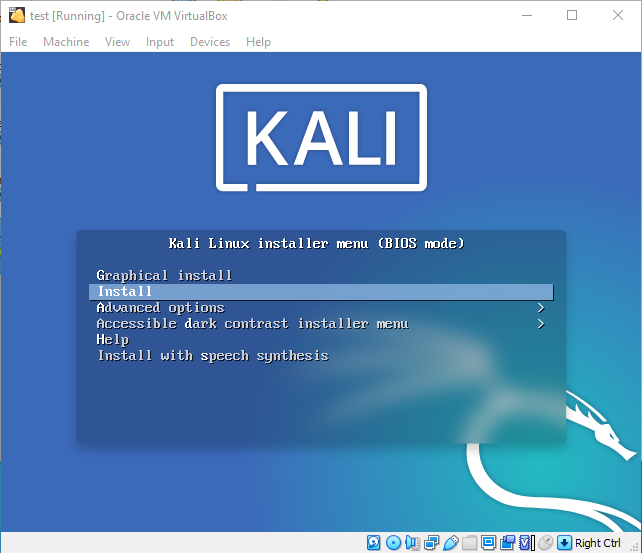Screen dimensions: 642x553
Task: Open the File menu
Action: (18, 42)
